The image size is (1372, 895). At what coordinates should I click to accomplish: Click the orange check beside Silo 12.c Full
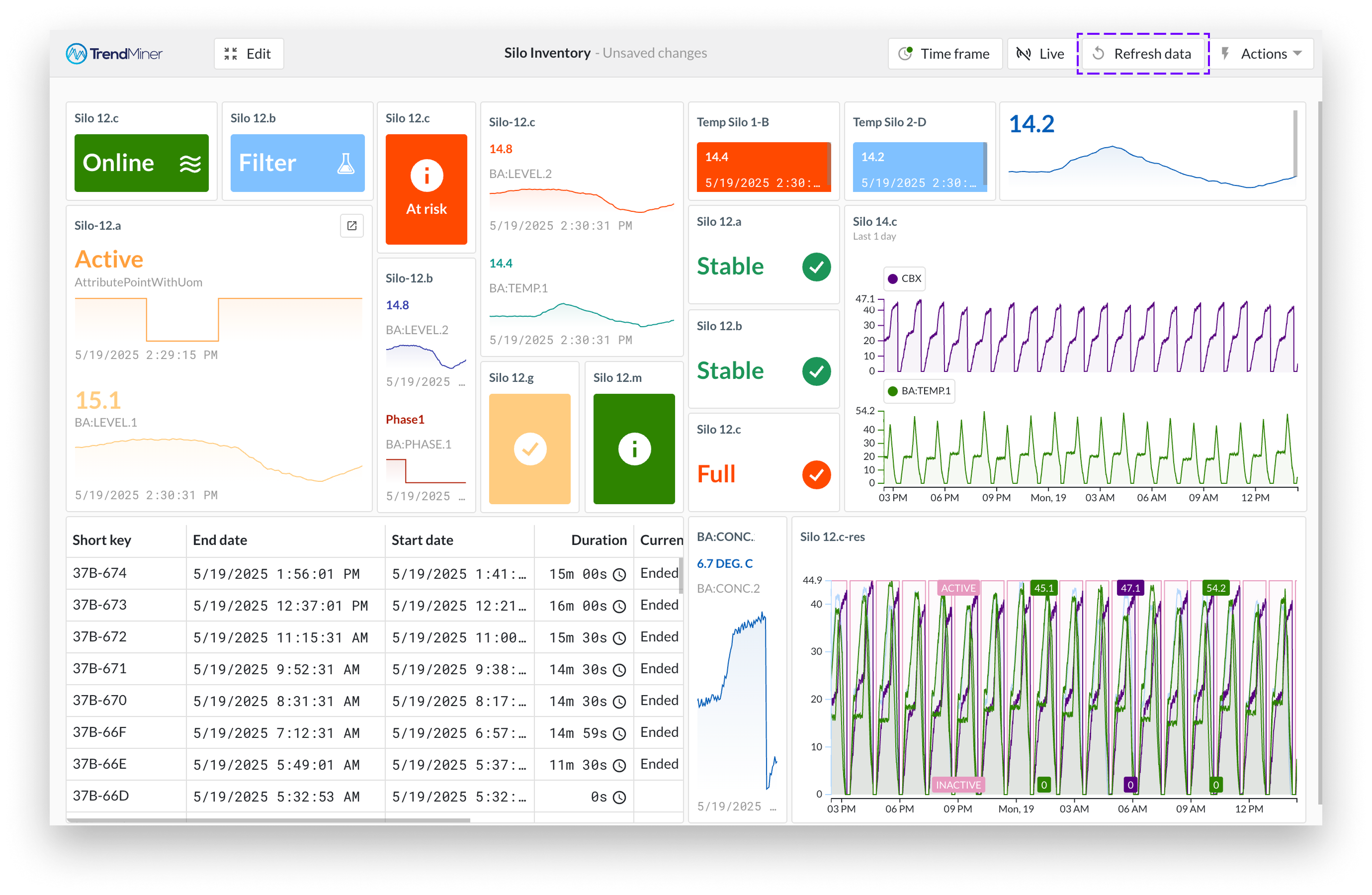pos(816,474)
